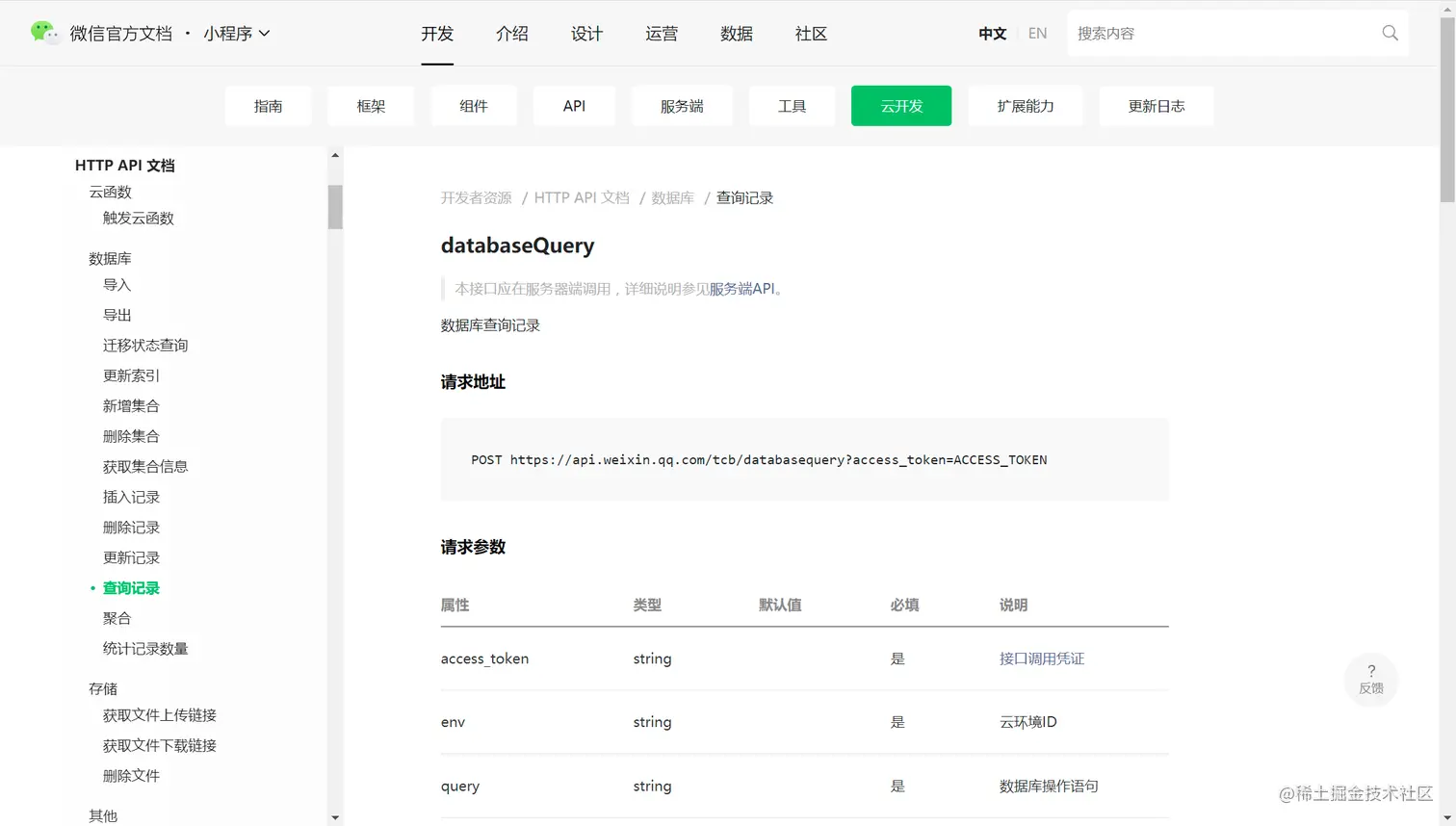Image resolution: width=1456 pixels, height=826 pixels.
Task: Click the access_token table cell
Action: pyautogui.click(x=484, y=658)
